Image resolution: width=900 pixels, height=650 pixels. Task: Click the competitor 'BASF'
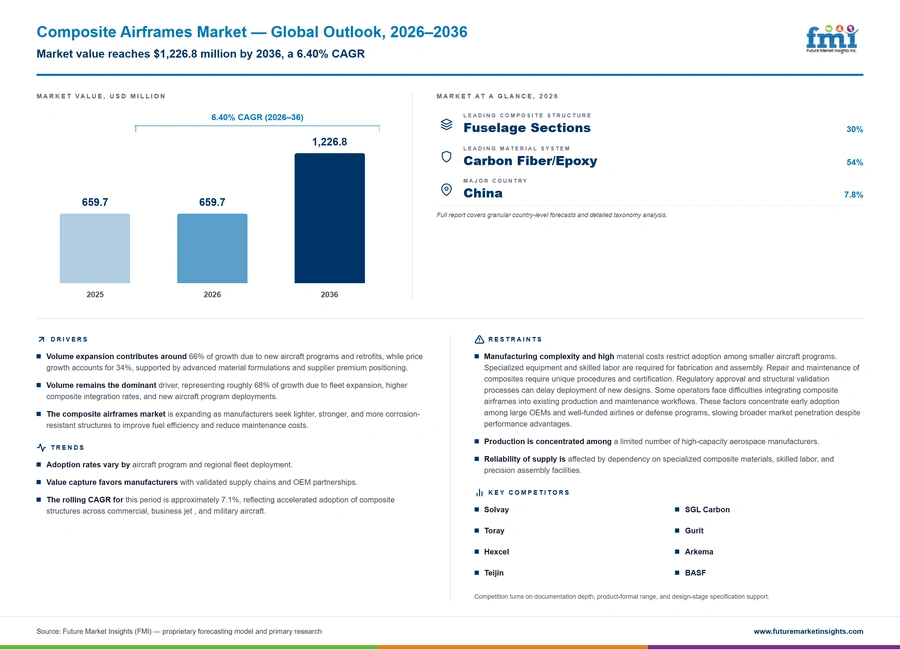click(695, 573)
